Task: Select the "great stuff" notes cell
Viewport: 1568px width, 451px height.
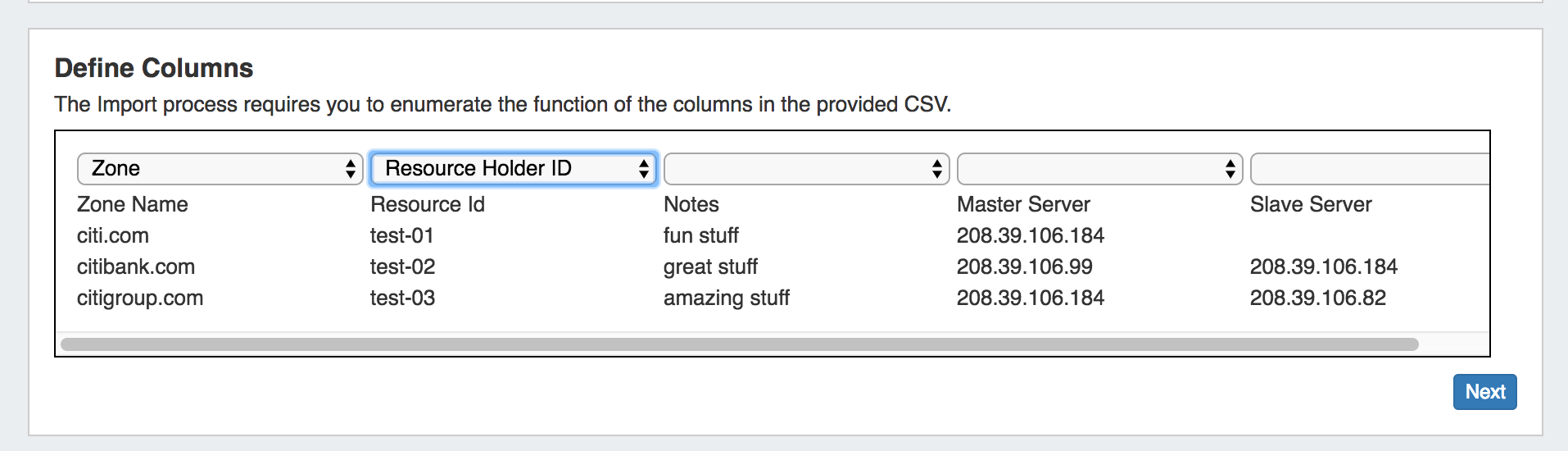Action: [x=711, y=267]
